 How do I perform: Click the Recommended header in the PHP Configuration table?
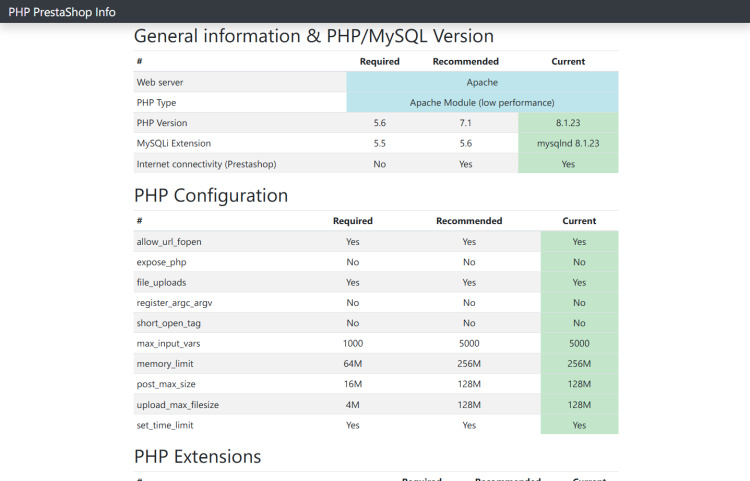coord(469,221)
